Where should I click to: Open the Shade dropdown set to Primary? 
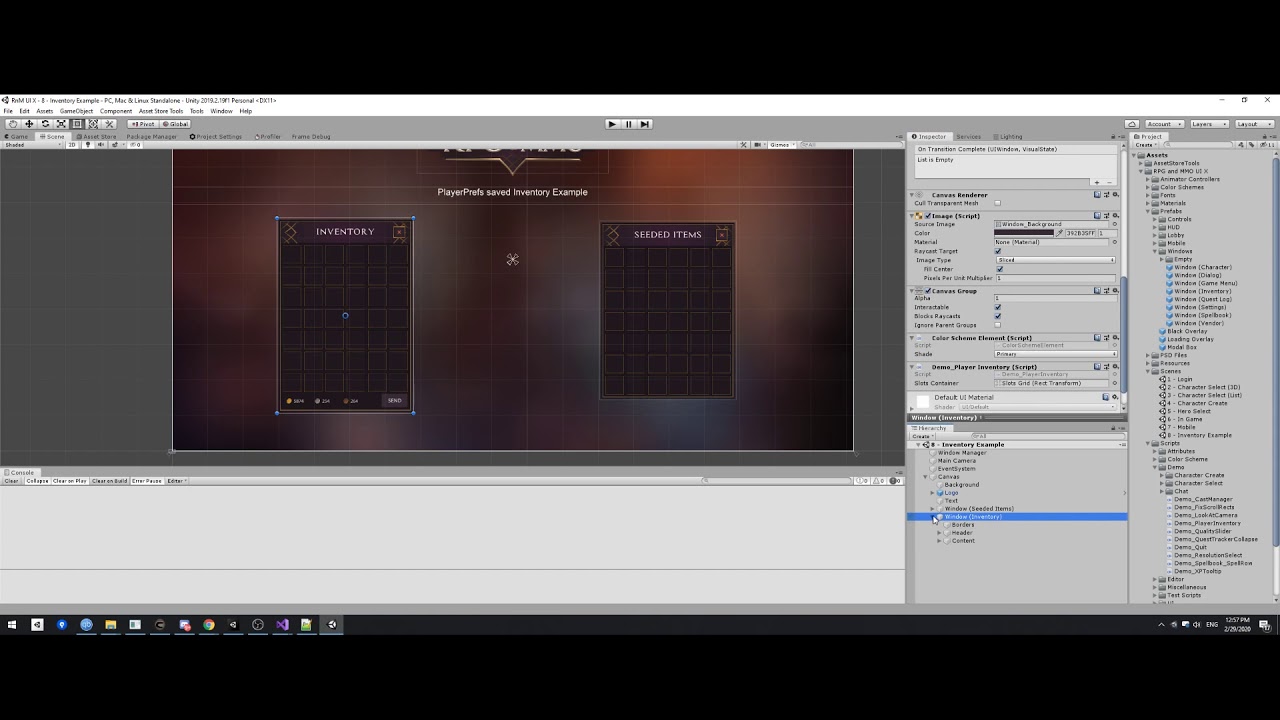click(x=1055, y=354)
